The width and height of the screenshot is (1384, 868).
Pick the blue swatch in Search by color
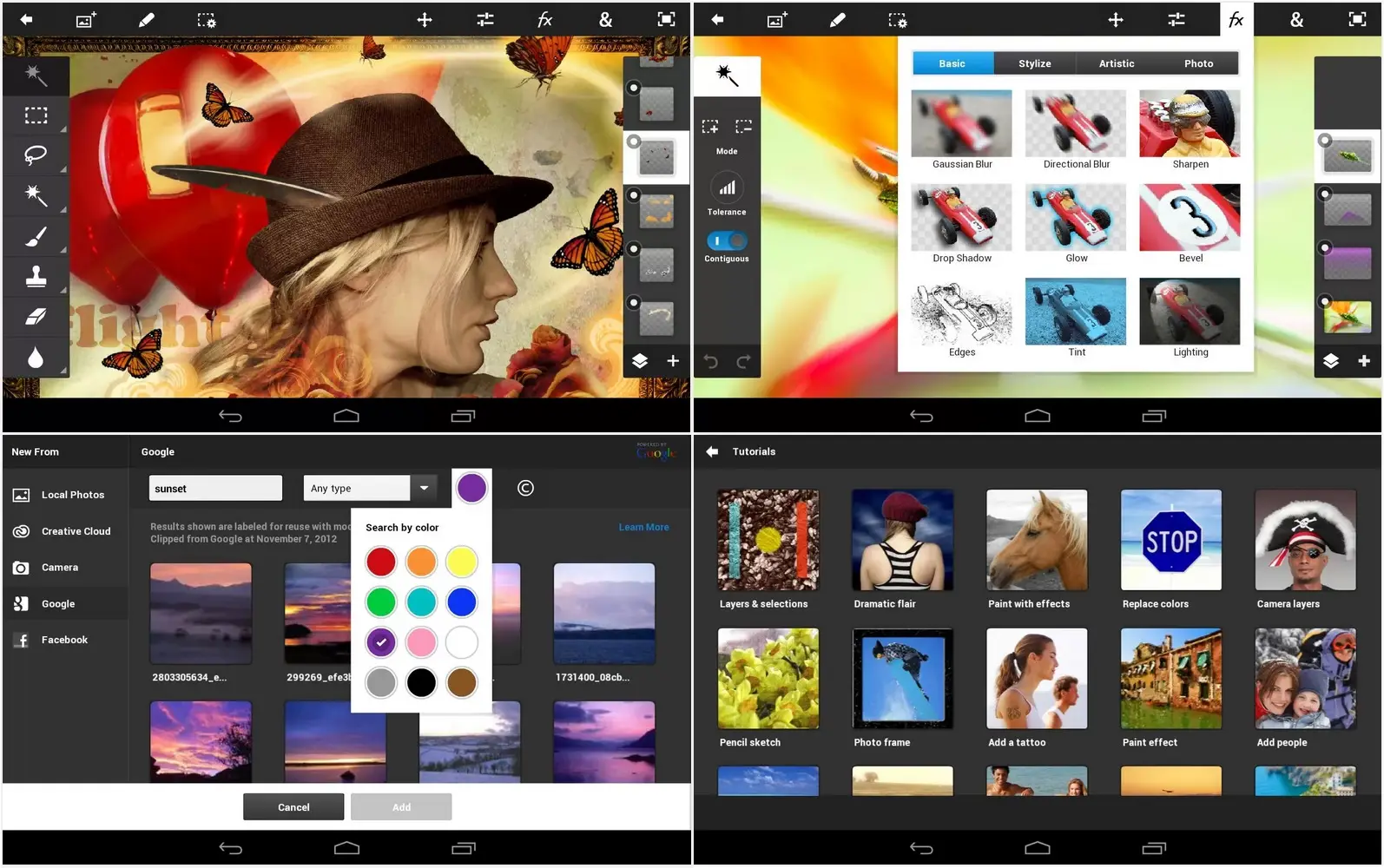[462, 602]
